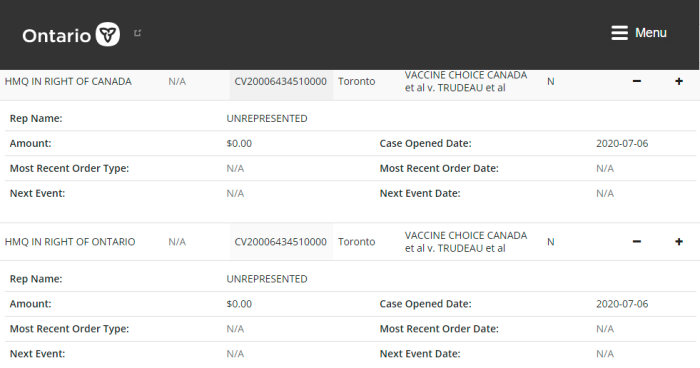Select case number in the ONTARIO row
The height and width of the screenshot is (368, 700).
point(280,242)
